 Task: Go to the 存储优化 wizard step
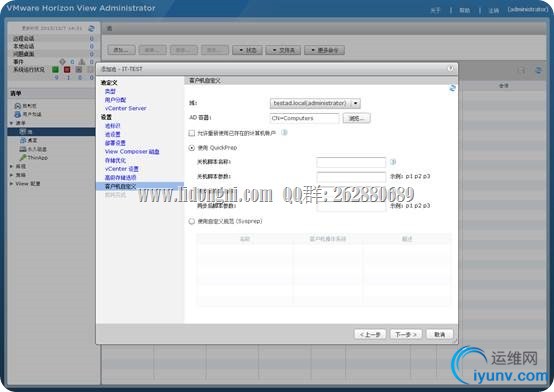(x=115, y=160)
